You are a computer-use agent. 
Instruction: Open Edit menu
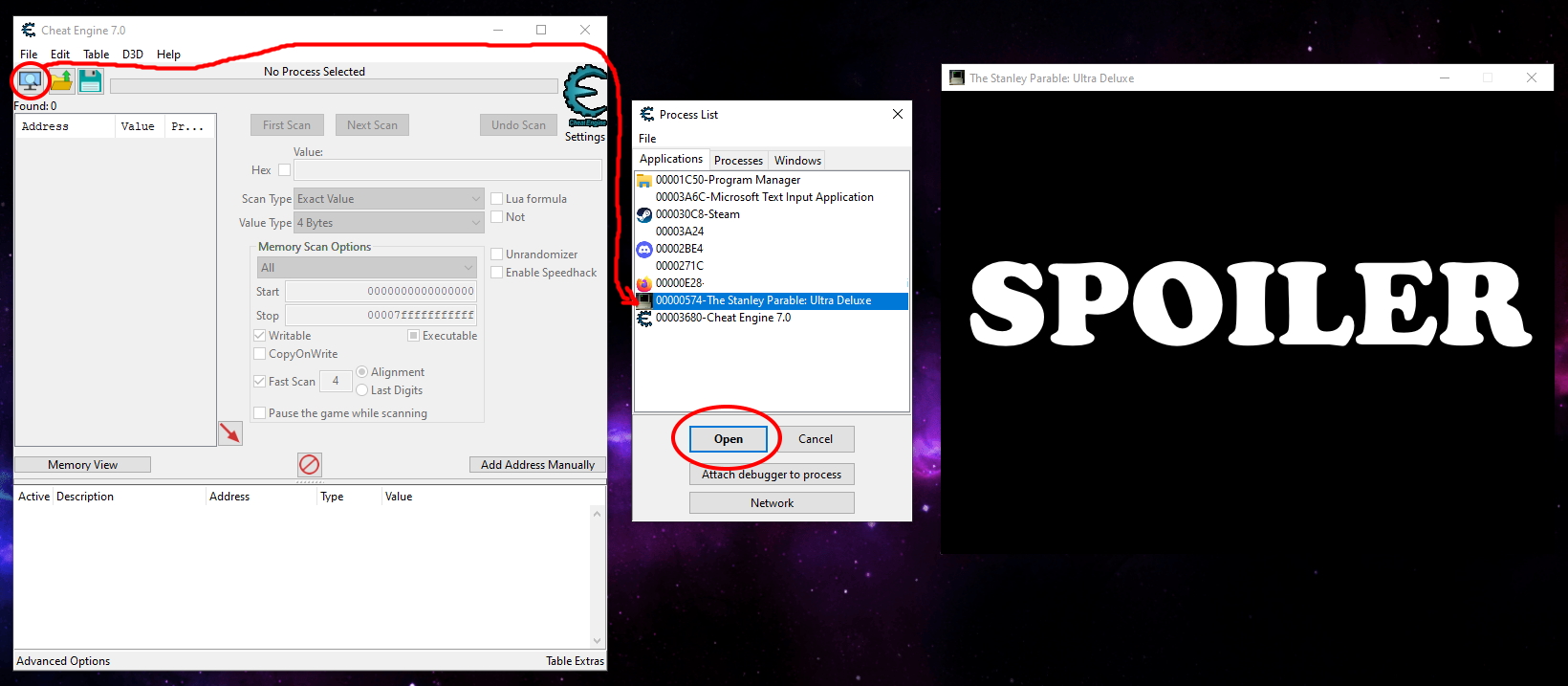click(x=60, y=55)
